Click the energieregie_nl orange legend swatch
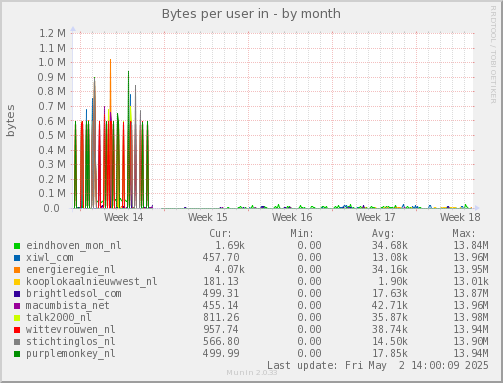503x383 pixels. [x=17, y=270]
